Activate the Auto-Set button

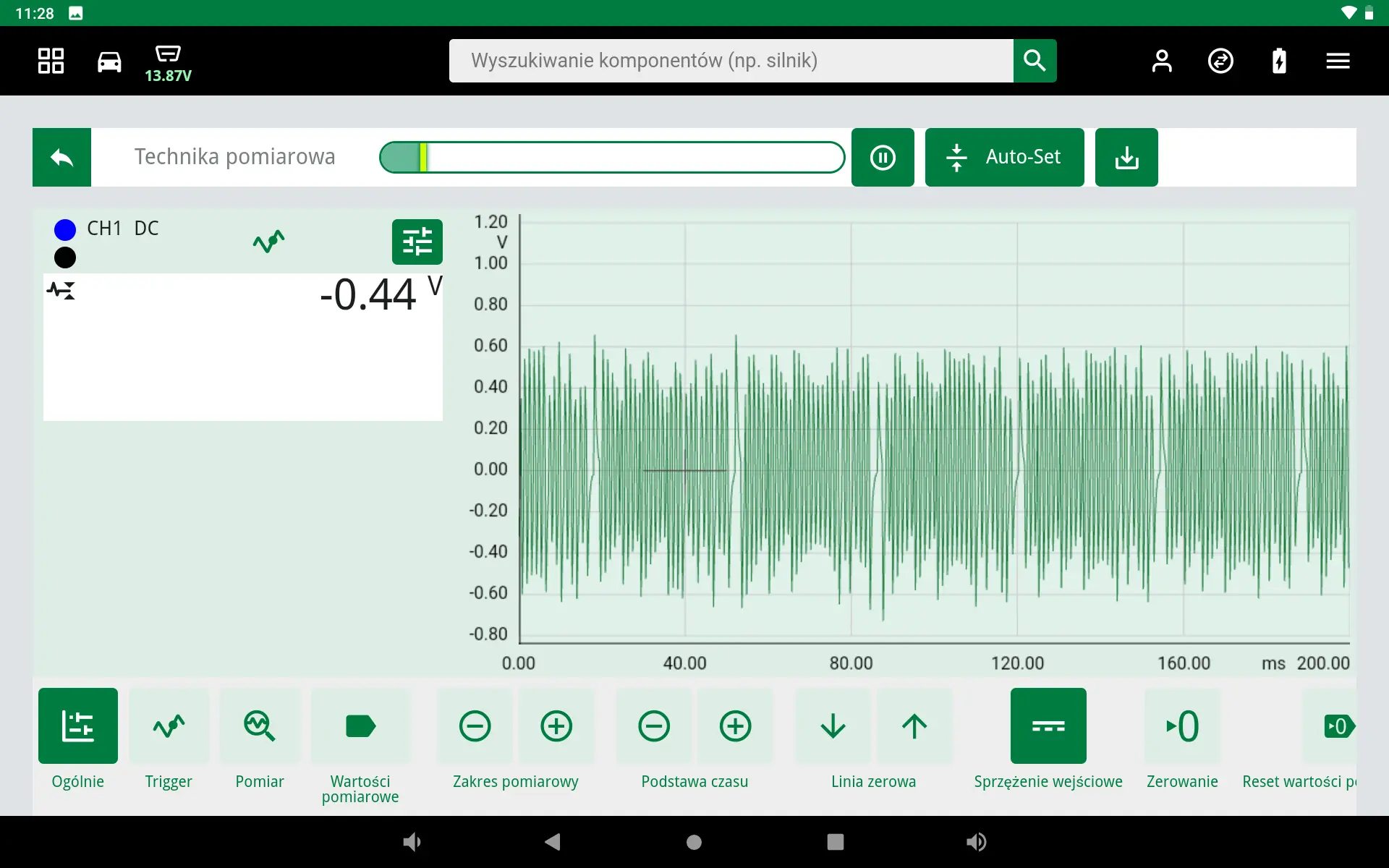coord(1004,157)
